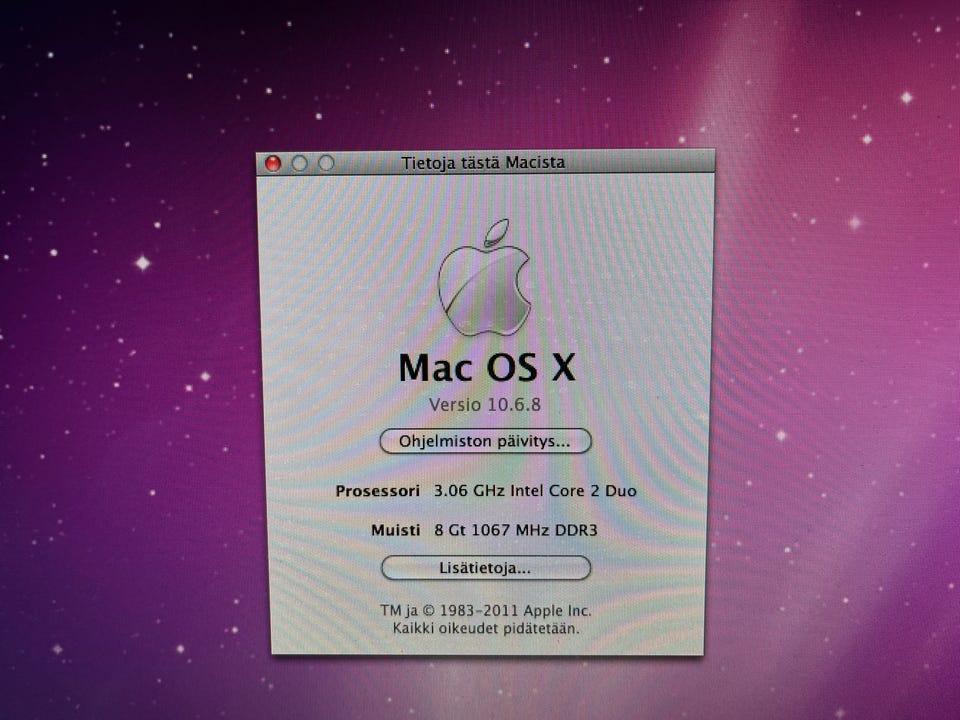Screen dimensions: 960x720
Task: Click the grey zoom window button
Action: point(326,162)
